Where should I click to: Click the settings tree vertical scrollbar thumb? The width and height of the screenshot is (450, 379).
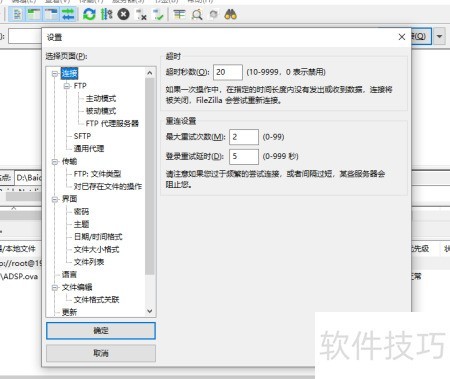pyautogui.click(x=150, y=177)
